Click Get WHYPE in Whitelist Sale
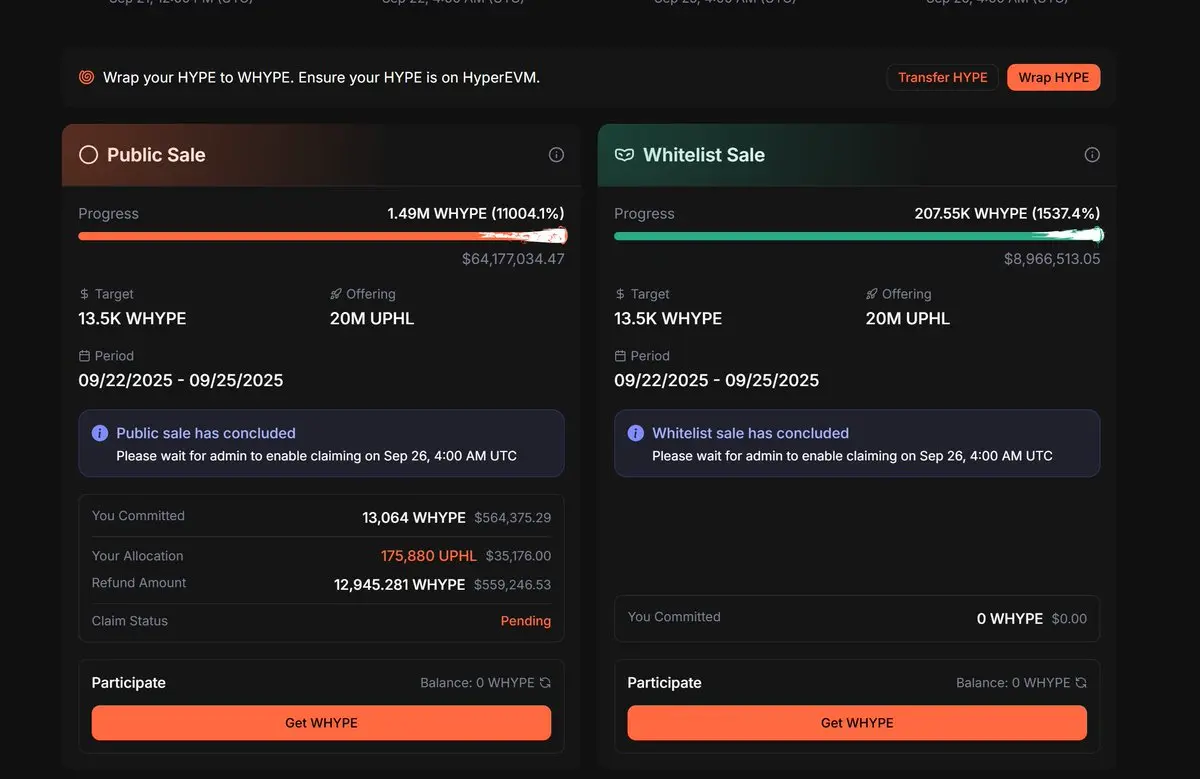 click(x=857, y=723)
